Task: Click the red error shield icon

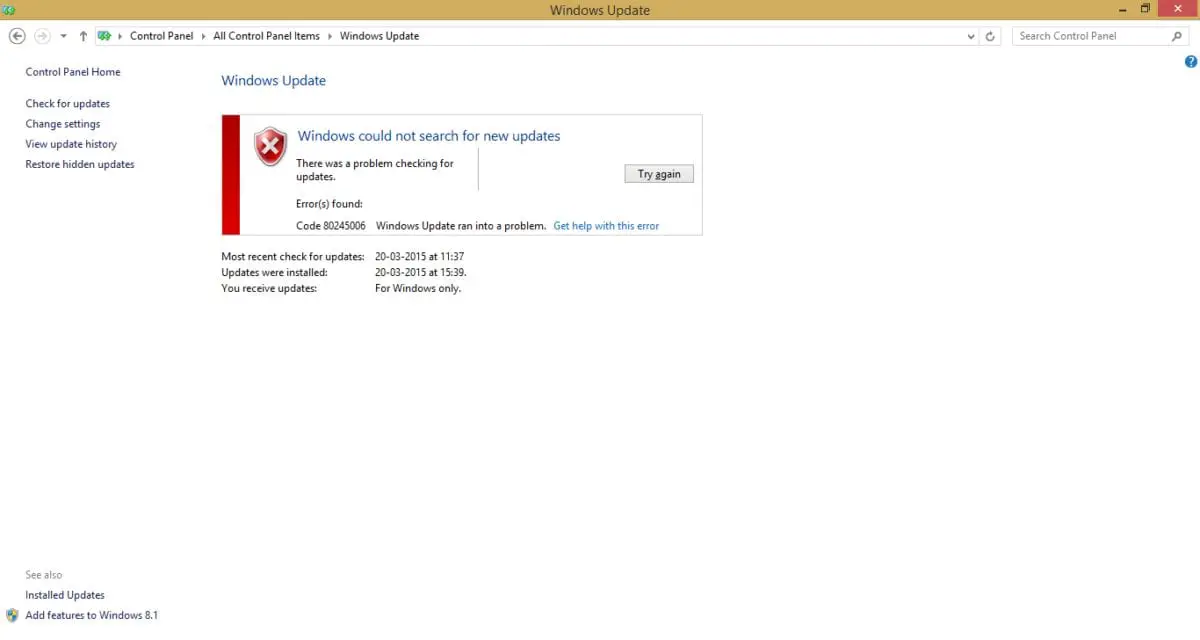Action: [x=270, y=146]
